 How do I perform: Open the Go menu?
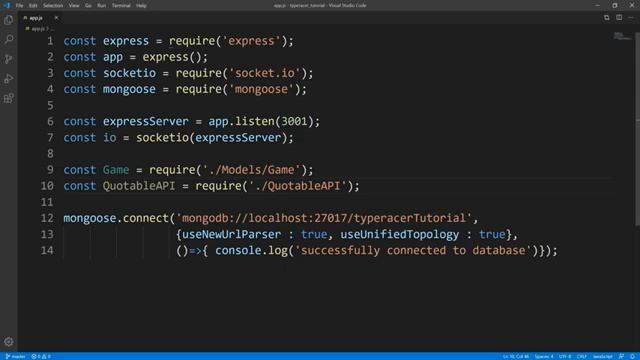[88, 6]
